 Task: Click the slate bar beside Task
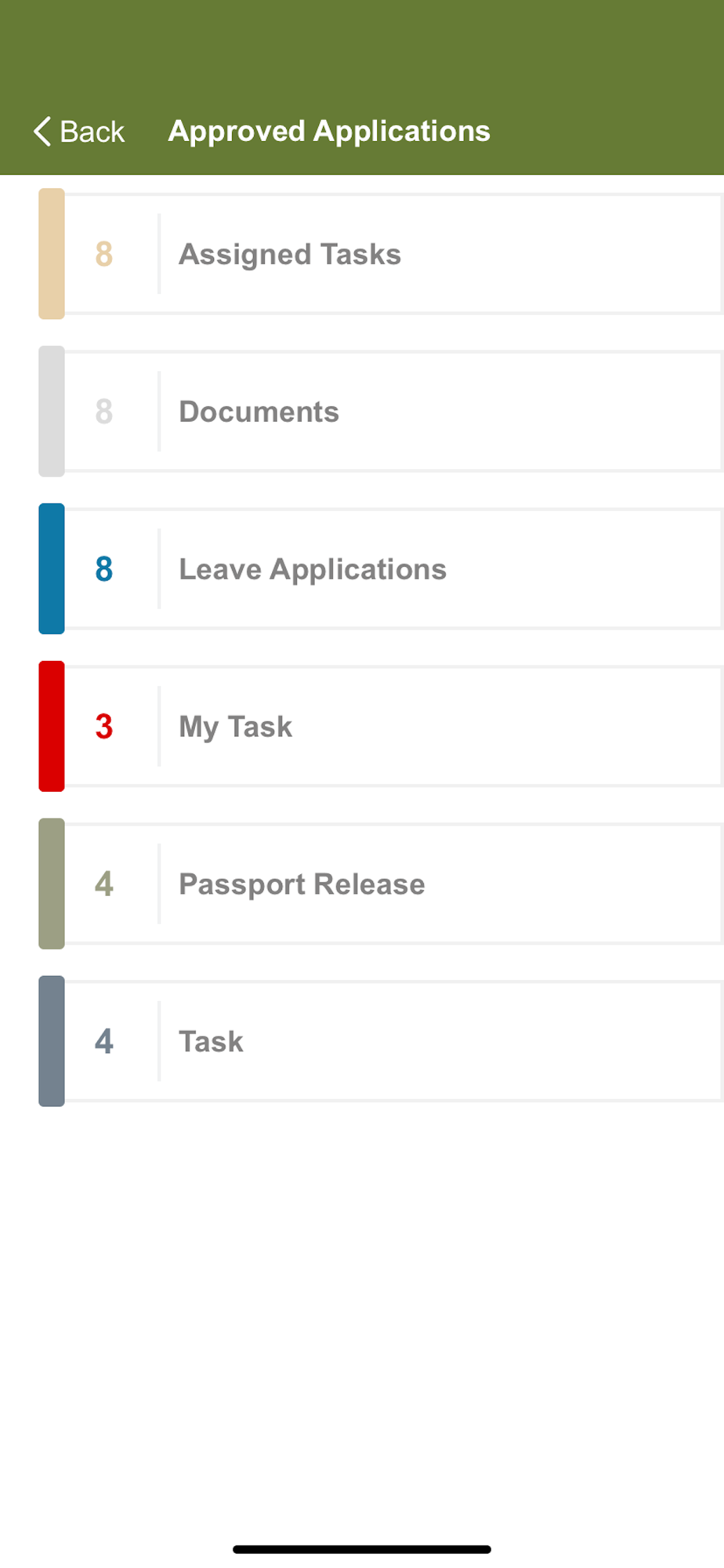(x=52, y=1042)
